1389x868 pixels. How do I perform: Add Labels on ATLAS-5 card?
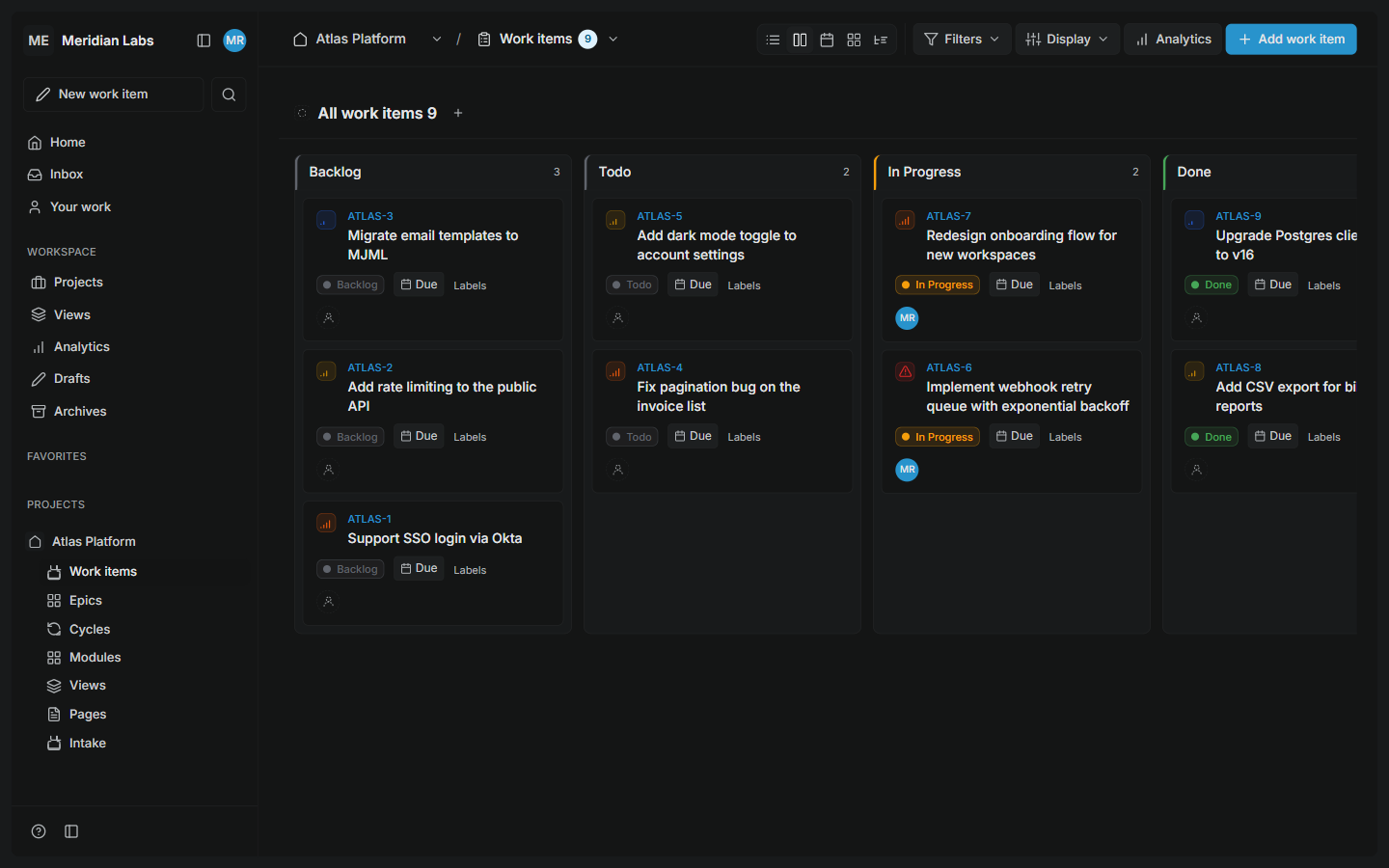pos(744,285)
